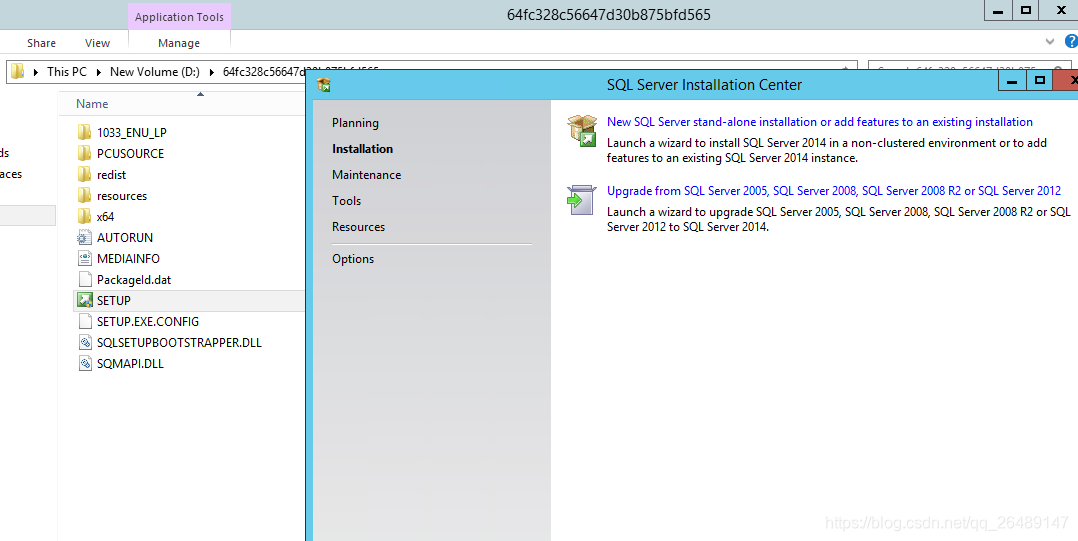Image resolution: width=1078 pixels, height=541 pixels.
Task: Open the Share ribbon tab
Action: (x=41, y=43)
